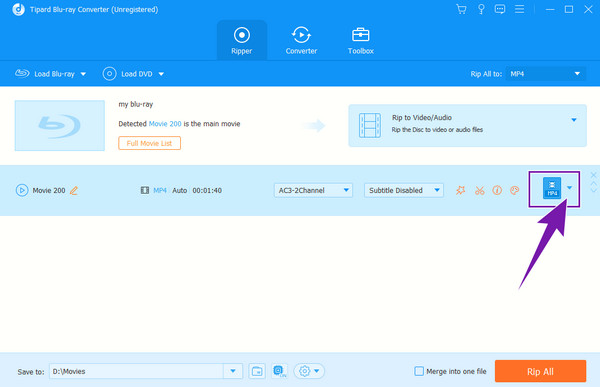The image size is (600, 387).
Task: Open the Full Movie List
Action: [x=150, y=143]
